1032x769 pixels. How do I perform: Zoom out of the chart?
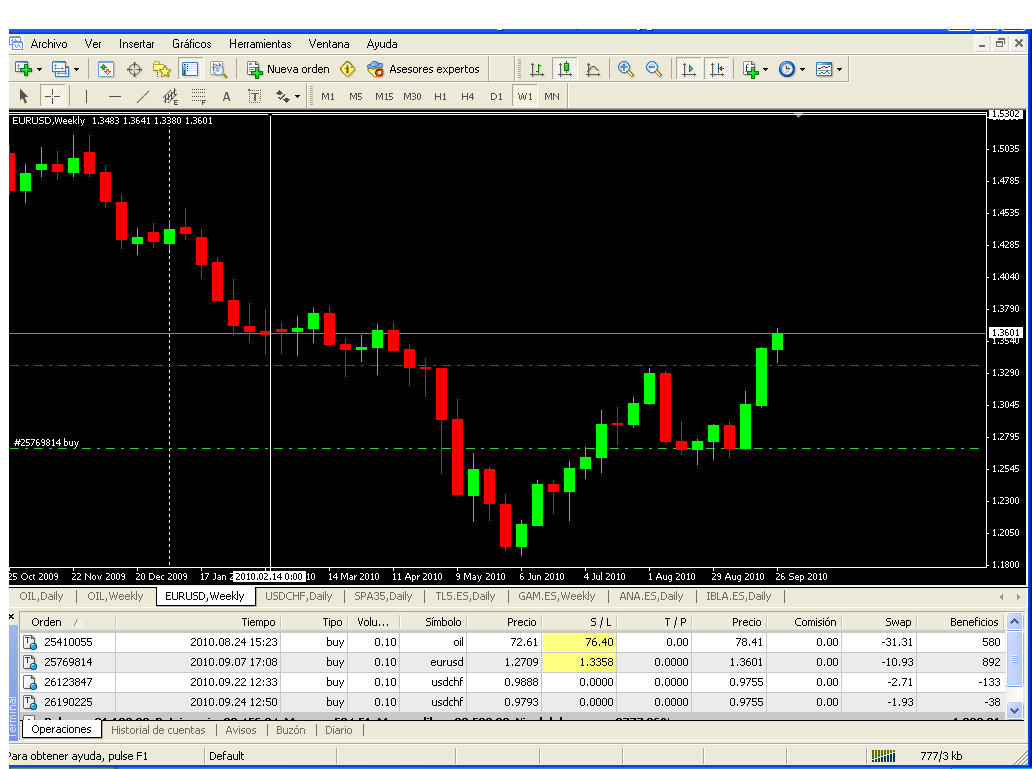click(654, 69)
